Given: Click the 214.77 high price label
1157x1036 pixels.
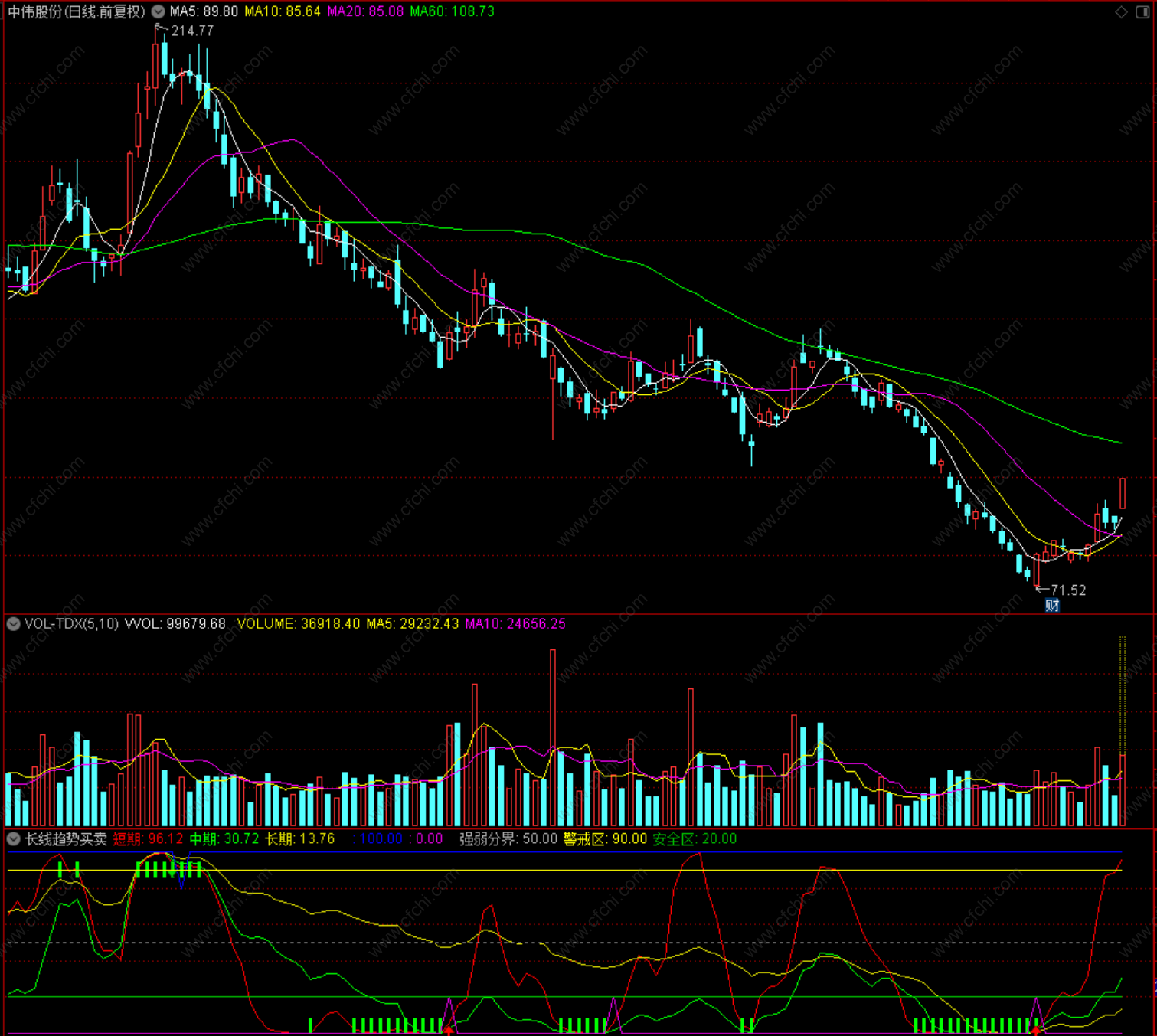Looking at the screenshot, I should point(192,31).
